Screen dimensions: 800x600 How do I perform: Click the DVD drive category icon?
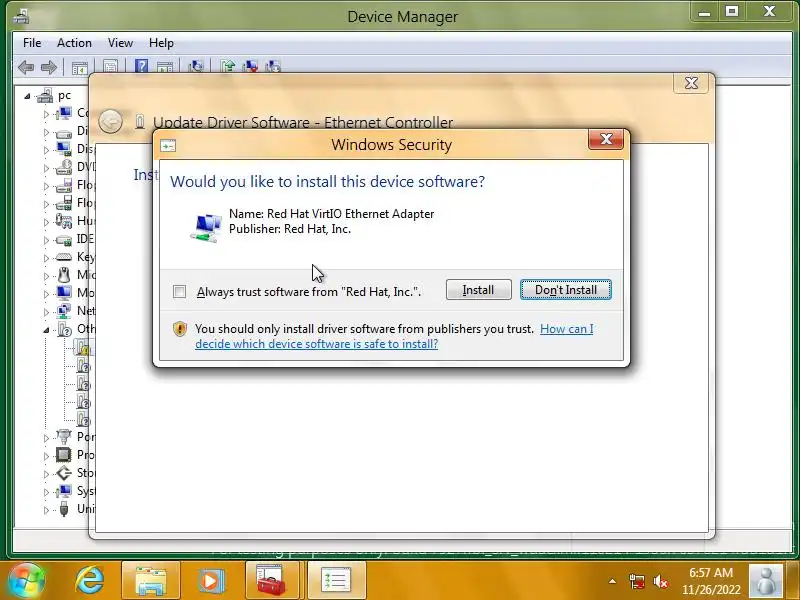pos(64,167)
